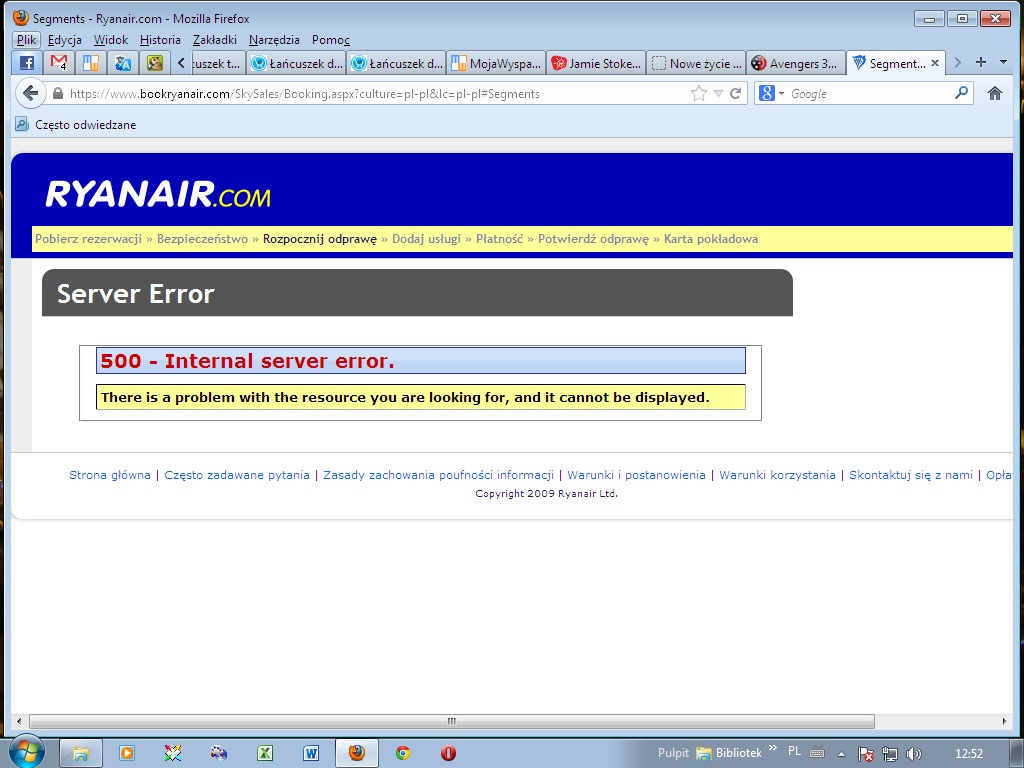1024x768 pixels.
Task: Close the Segments tab
Action: click(x=935, y=63)
